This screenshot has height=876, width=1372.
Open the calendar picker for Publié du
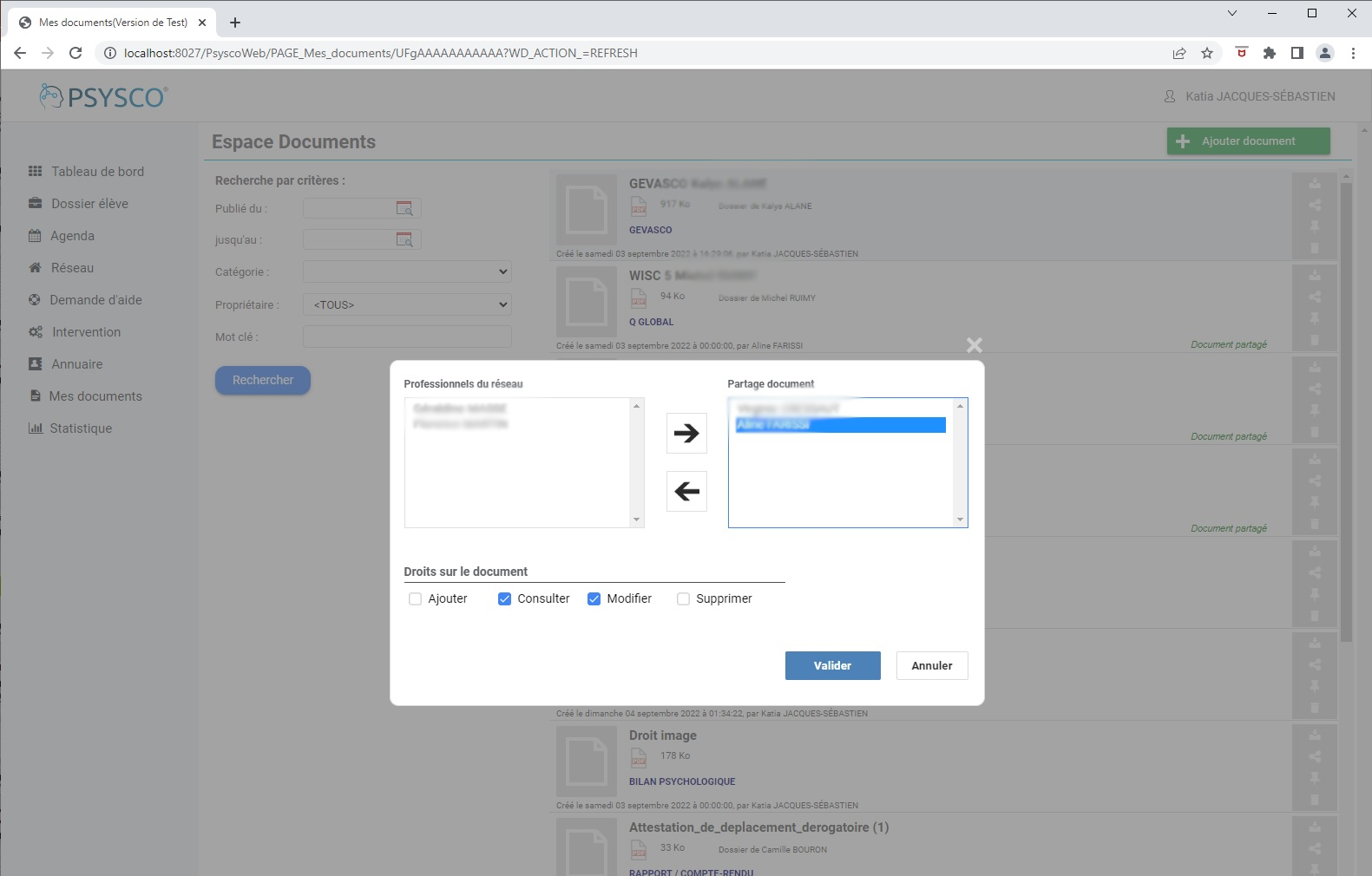(404, 208)
